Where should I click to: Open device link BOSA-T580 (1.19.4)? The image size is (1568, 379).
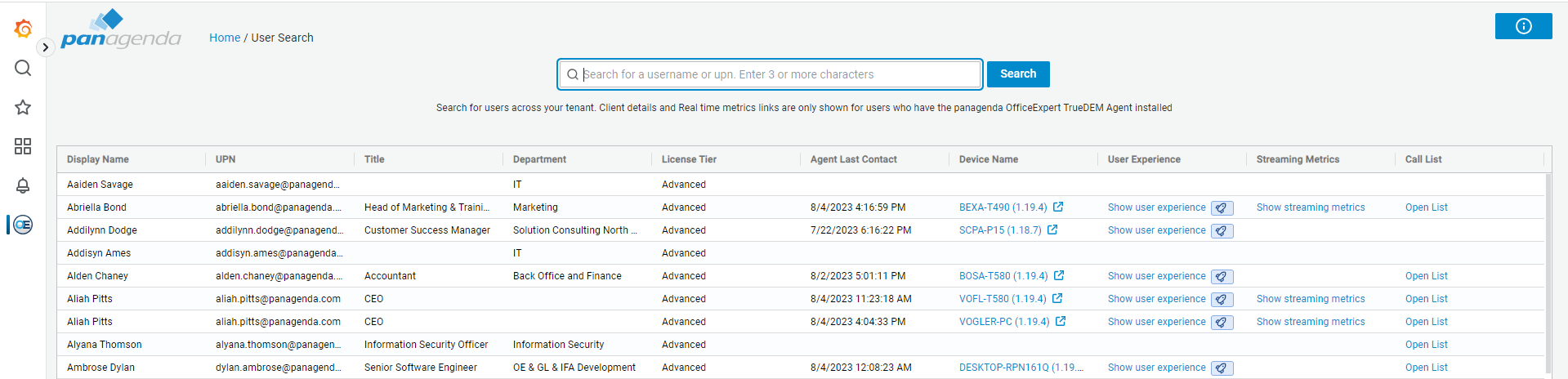[x=1003, y=276]
